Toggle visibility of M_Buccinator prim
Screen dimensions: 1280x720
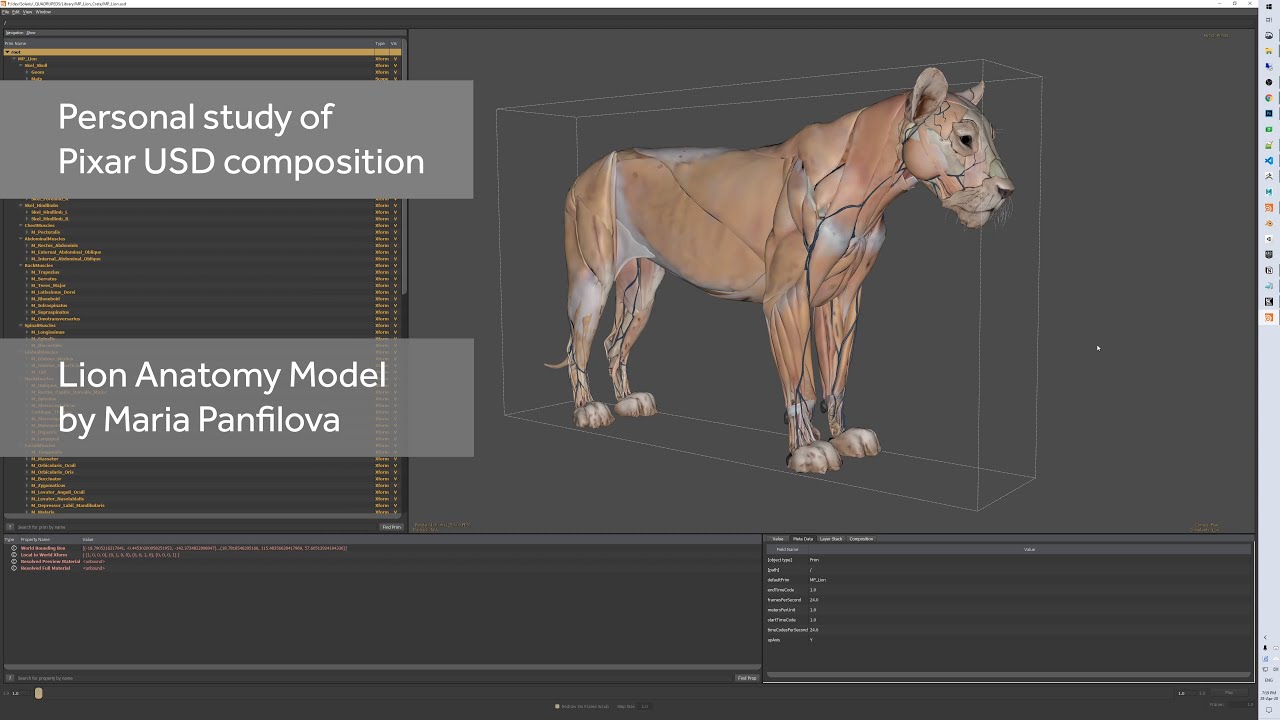pyautogui.click(x=395, y=479)
